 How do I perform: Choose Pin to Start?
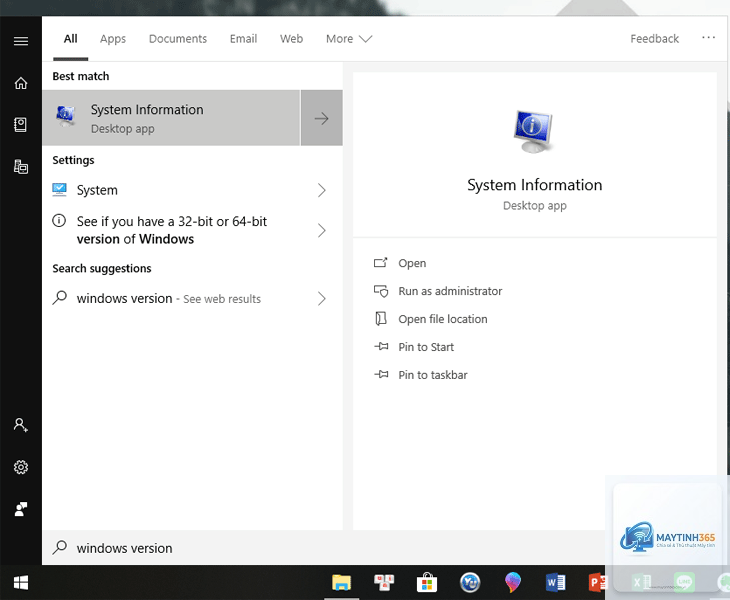click(426, 347)
